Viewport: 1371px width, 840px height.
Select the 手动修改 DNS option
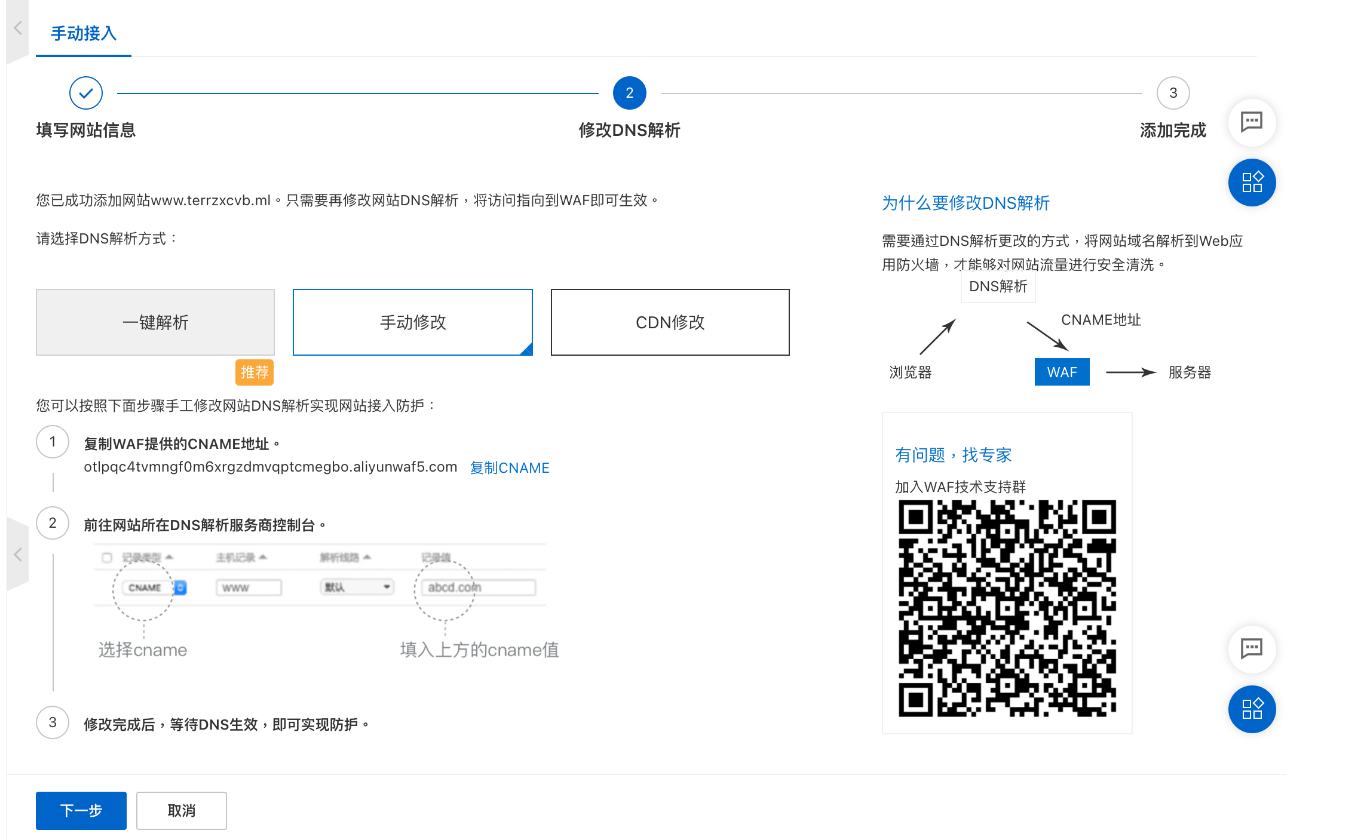tap(412, 322)
